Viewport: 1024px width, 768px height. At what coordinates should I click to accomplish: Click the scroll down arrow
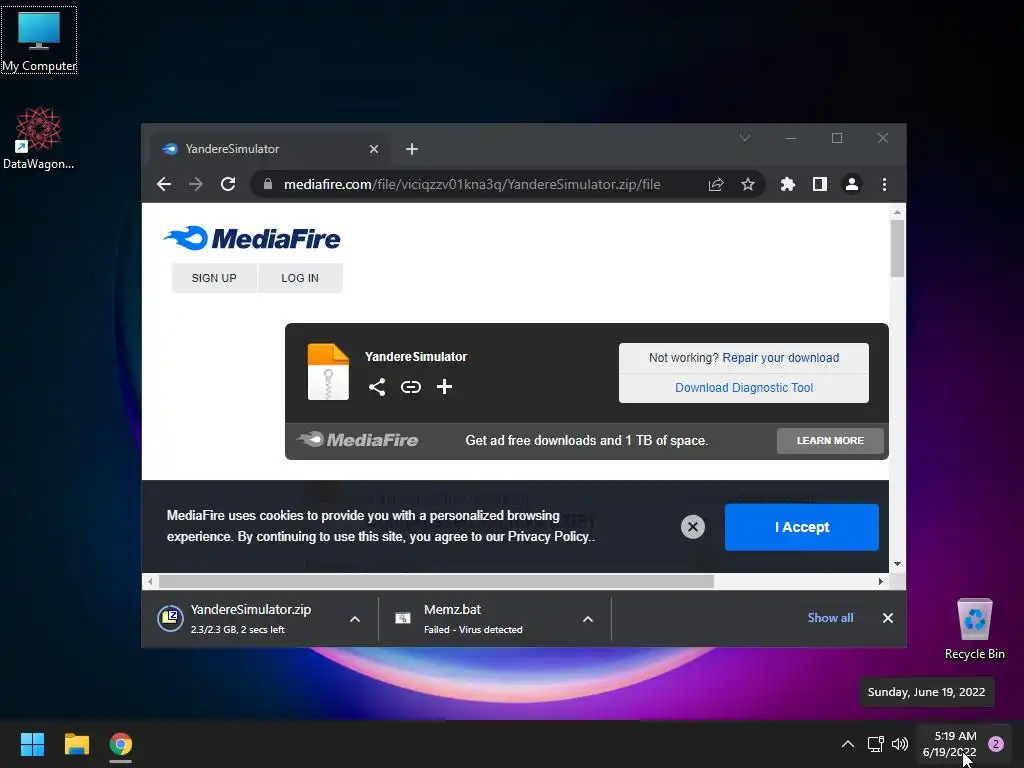[897, 564]
